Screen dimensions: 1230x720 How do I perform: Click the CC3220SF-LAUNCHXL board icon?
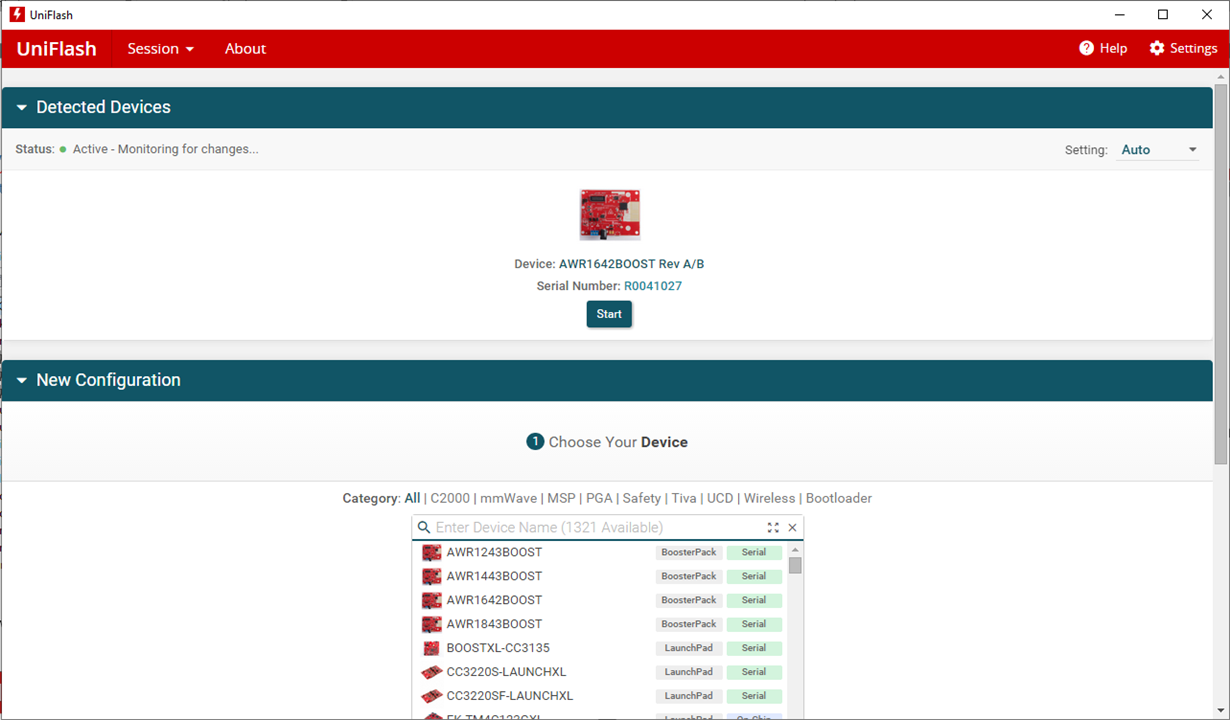pyautogui.click(x=431, y=696)
